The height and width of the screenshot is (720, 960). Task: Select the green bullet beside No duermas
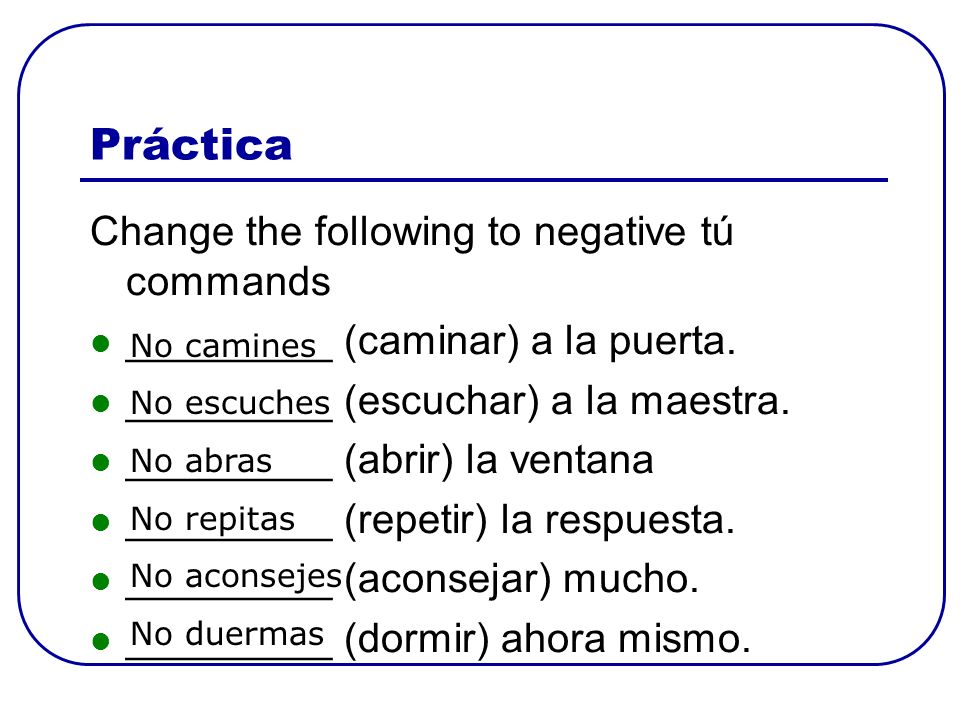pyautogui.click(x=100, y=641)
